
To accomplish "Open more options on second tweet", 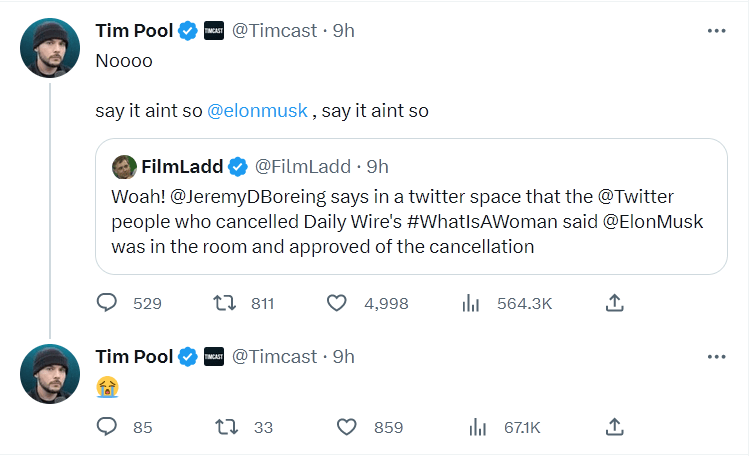I will [716, 356].
